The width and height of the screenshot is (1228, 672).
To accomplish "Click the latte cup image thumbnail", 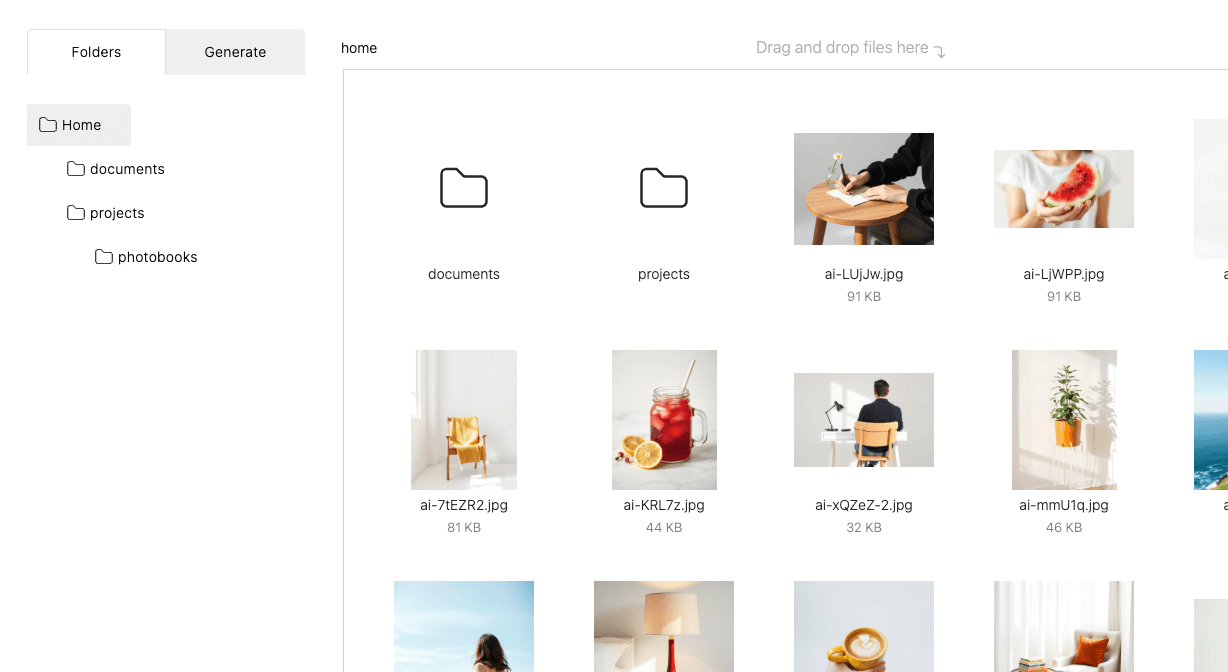I will click(x=864, y=626).
